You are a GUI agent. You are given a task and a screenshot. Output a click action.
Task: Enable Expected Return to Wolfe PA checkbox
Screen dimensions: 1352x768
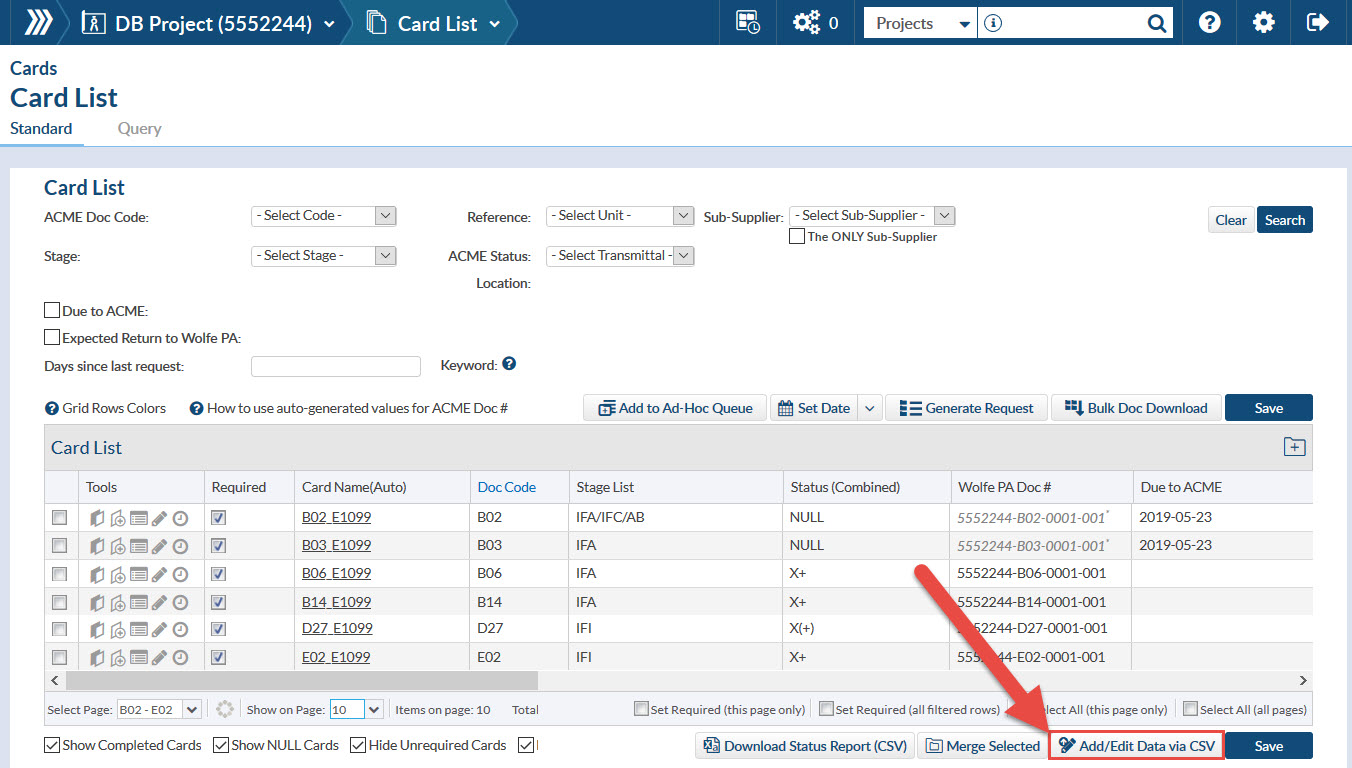tap(52, 338)
